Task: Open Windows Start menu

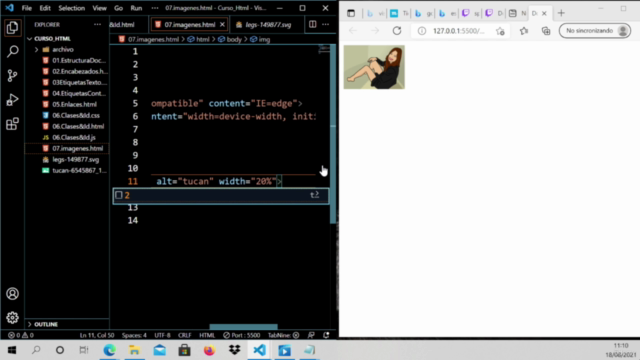Action: pos(12,350)
